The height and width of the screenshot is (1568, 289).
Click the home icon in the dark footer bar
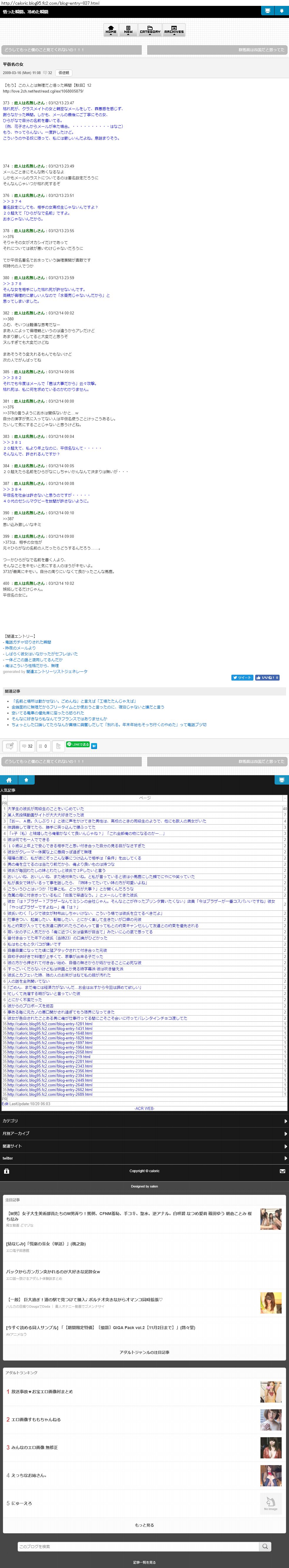[x=9, y=780]
